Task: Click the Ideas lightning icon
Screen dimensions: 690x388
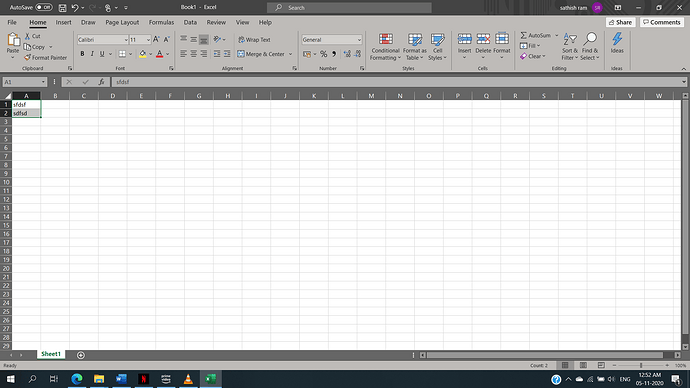Action: click(x=617, y=39)
